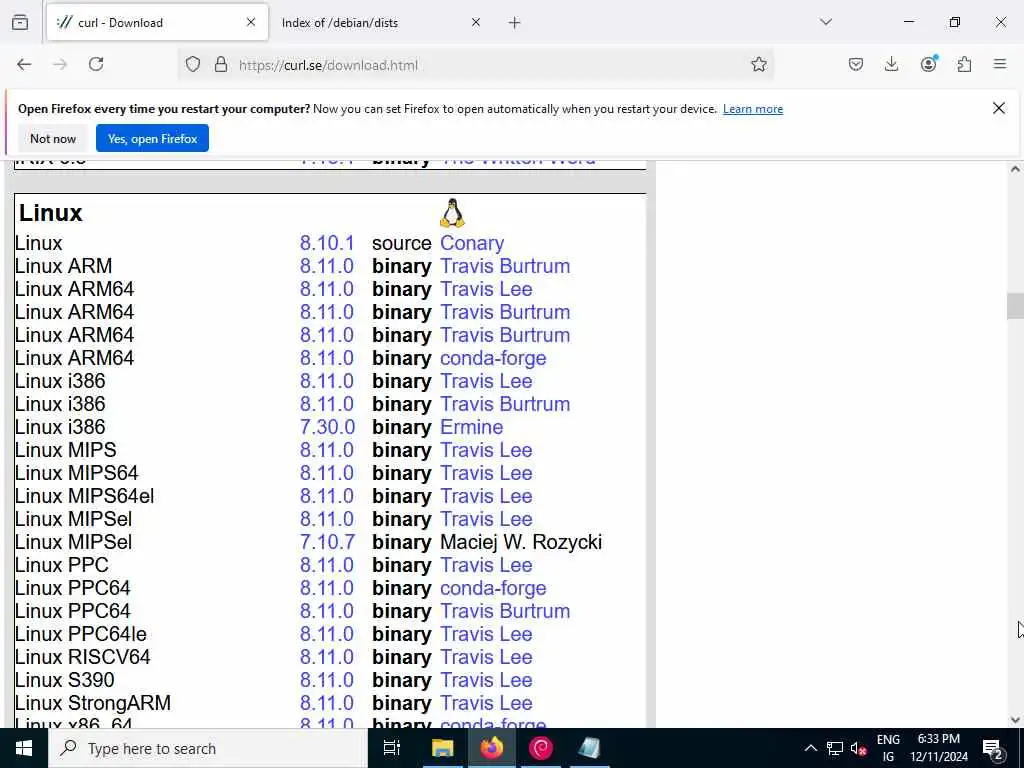The image size is (1024, 768).
Task: Open Firefox View icon in tab bar
Action: 20,22
